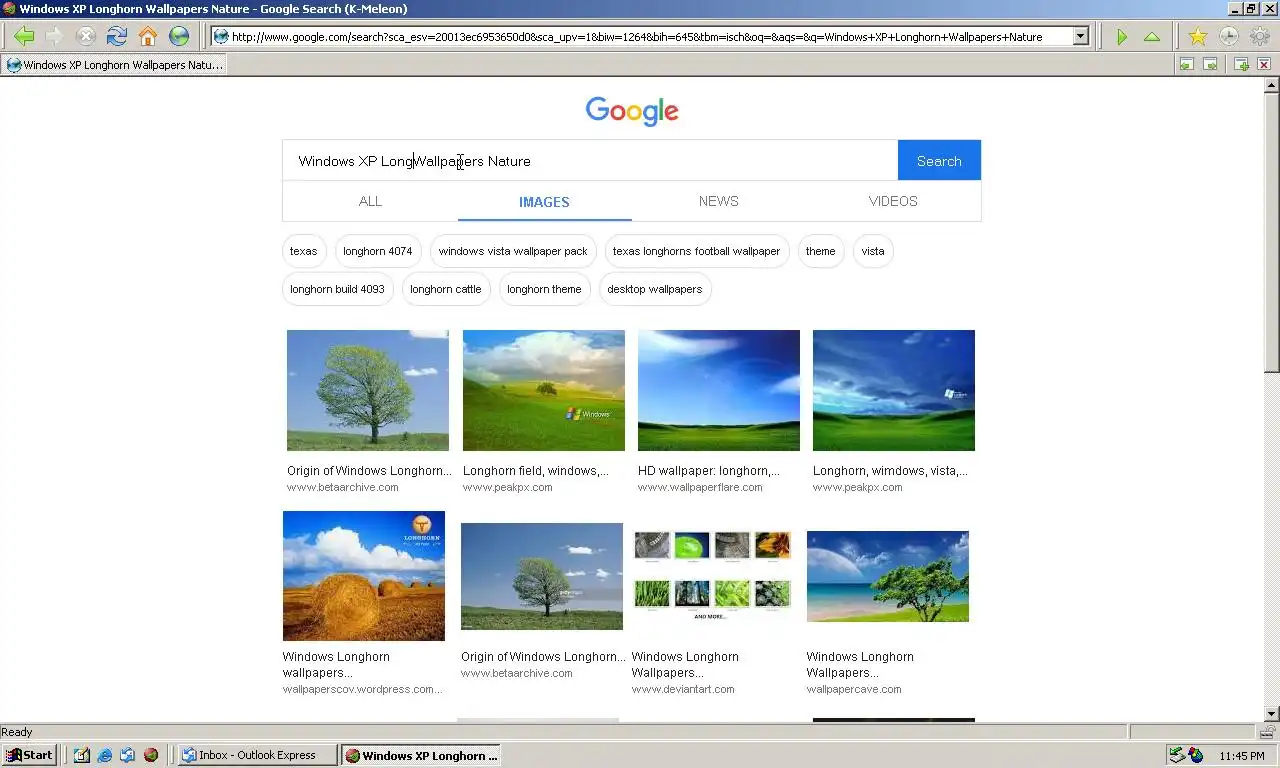Screen dimensions: 1280x768
Task: Click in the Google search text box
Action: click(590, 161)
